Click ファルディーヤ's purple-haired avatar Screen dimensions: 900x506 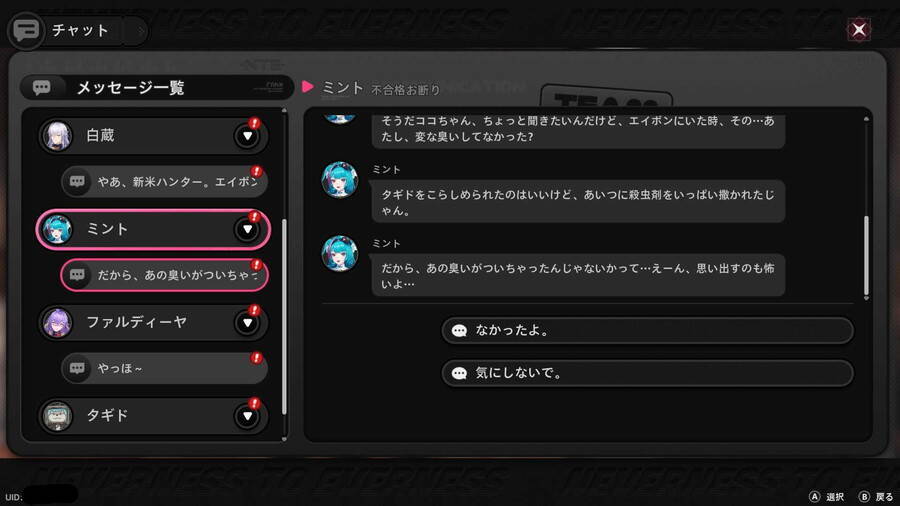57,322
